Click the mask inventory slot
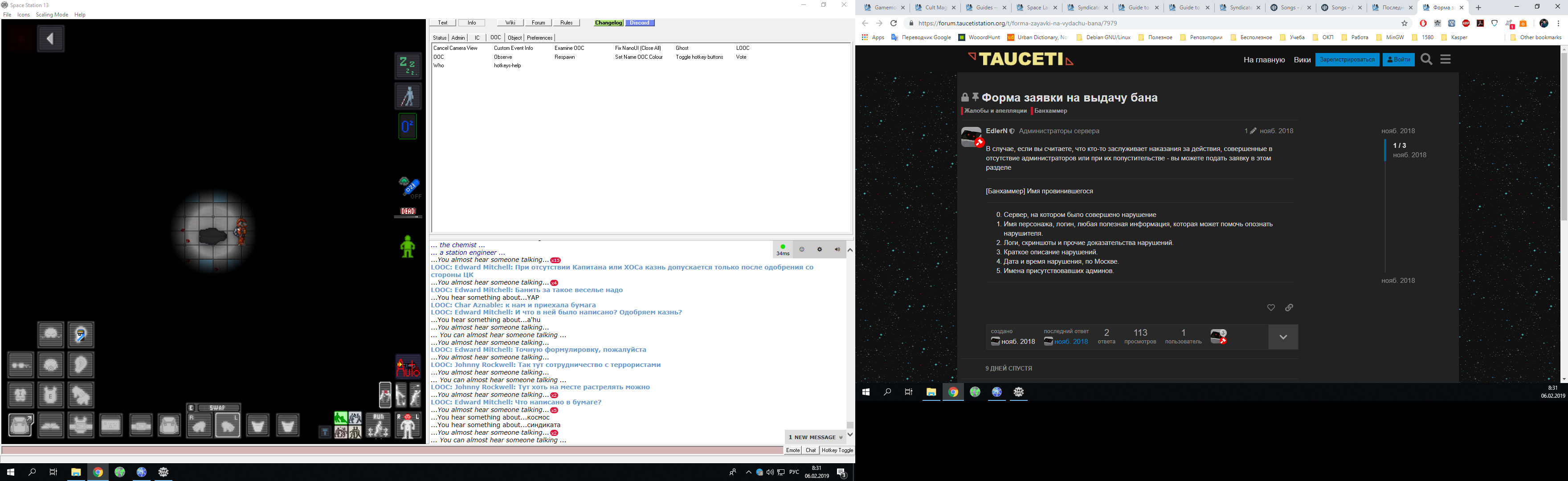This screenshot has width=1568, height=481. tap(50, 365)
